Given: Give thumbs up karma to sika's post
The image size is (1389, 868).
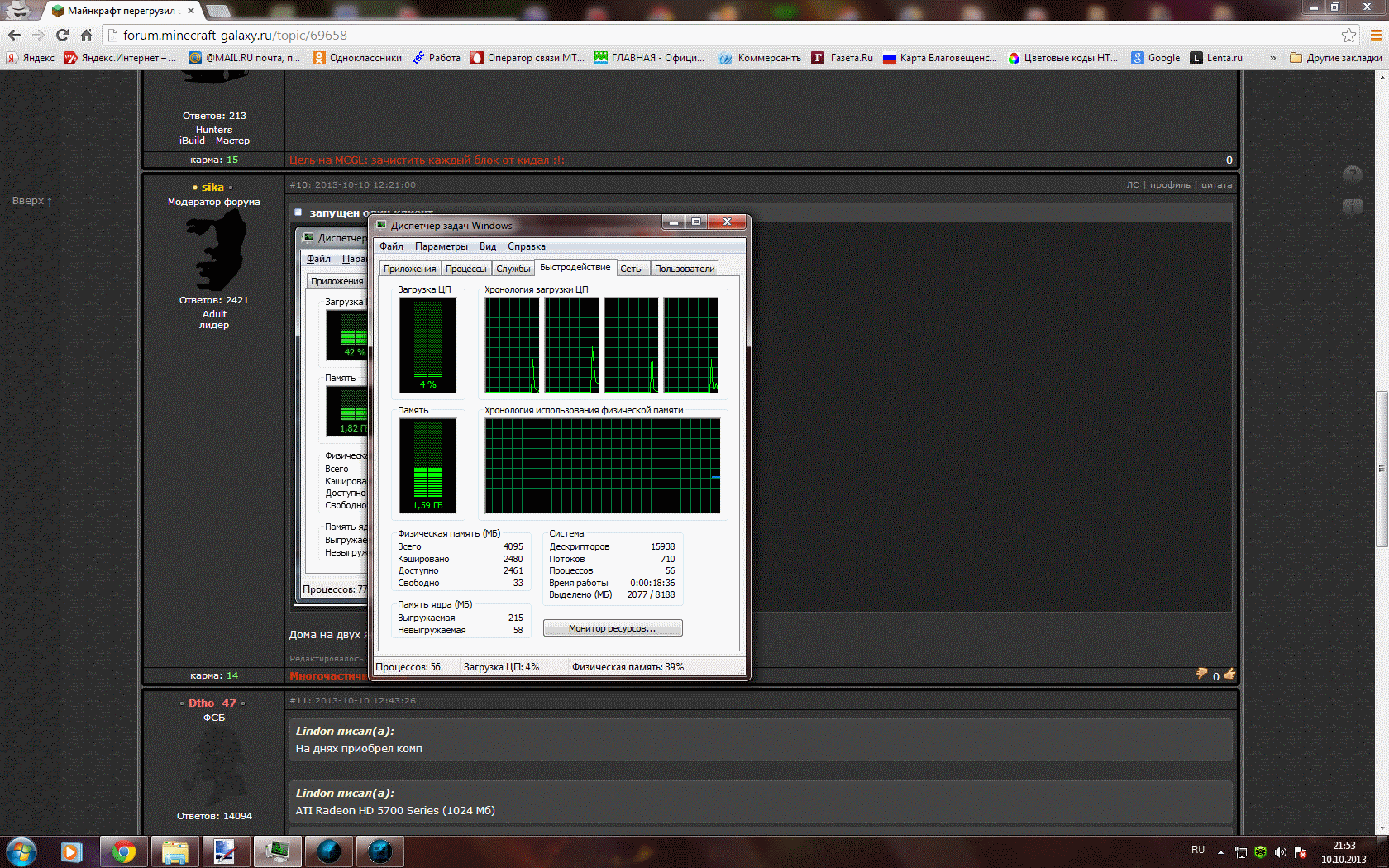Looking at the screenshot, I should (x=1229, y=675).
